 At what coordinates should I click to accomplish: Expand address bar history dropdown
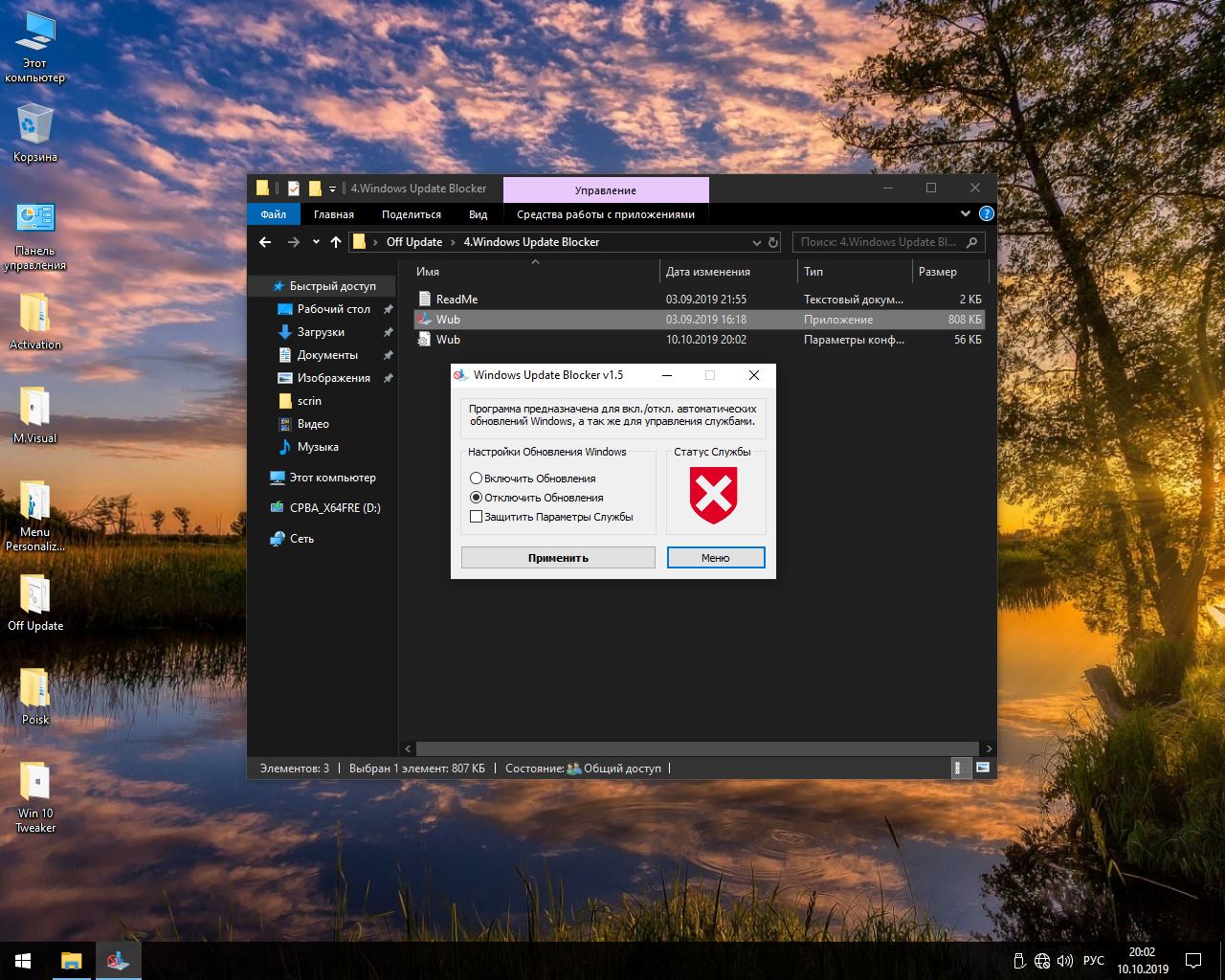756,242
